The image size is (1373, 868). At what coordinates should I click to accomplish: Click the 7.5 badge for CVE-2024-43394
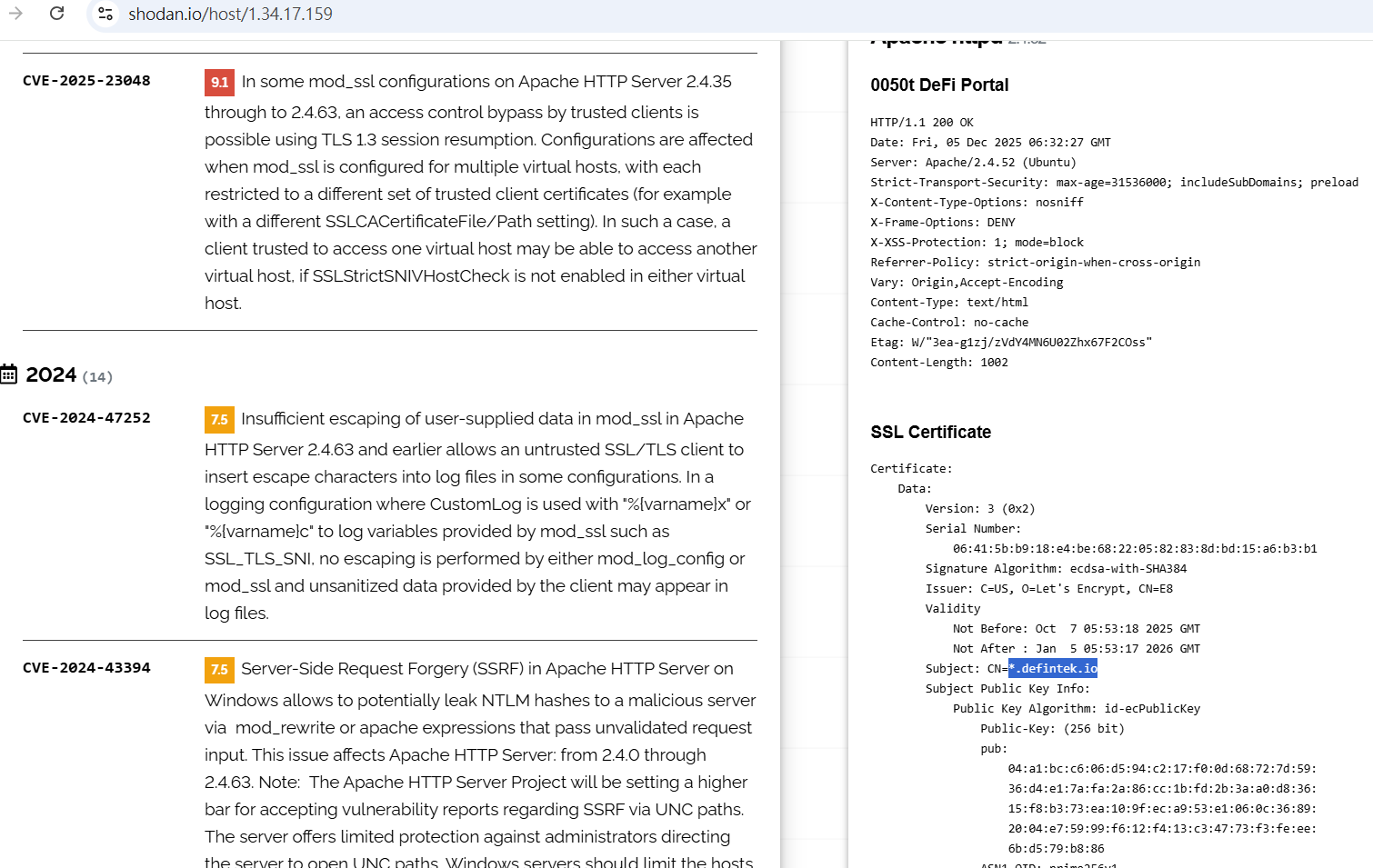219,669
